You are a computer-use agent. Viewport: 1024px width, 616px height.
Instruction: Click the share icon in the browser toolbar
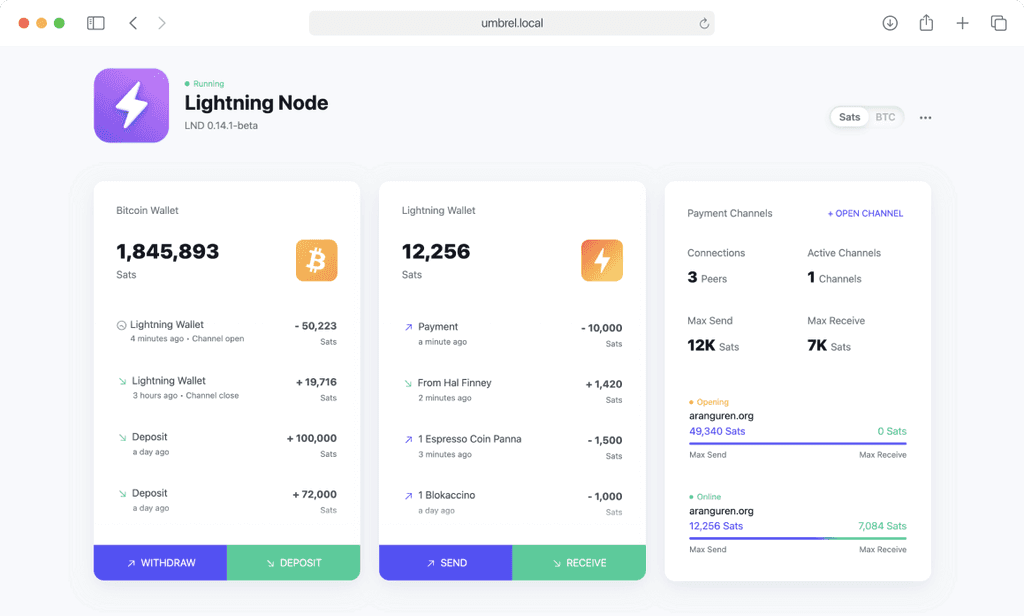point(926,22)
